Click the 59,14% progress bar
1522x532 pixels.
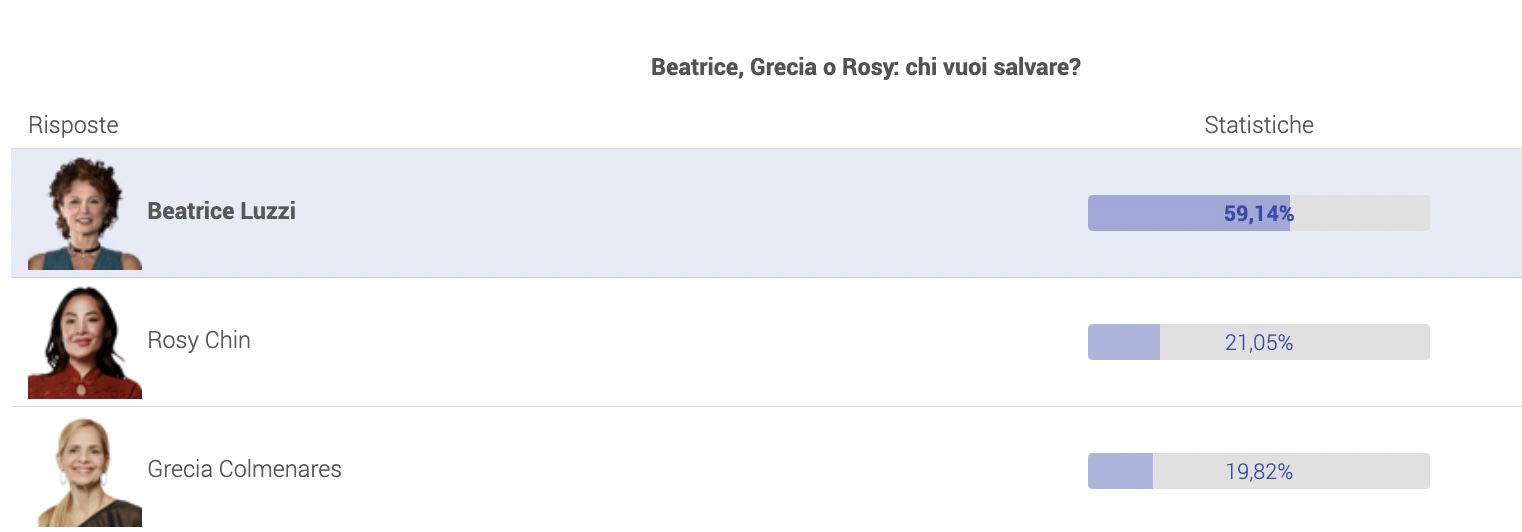[1259, 213]
